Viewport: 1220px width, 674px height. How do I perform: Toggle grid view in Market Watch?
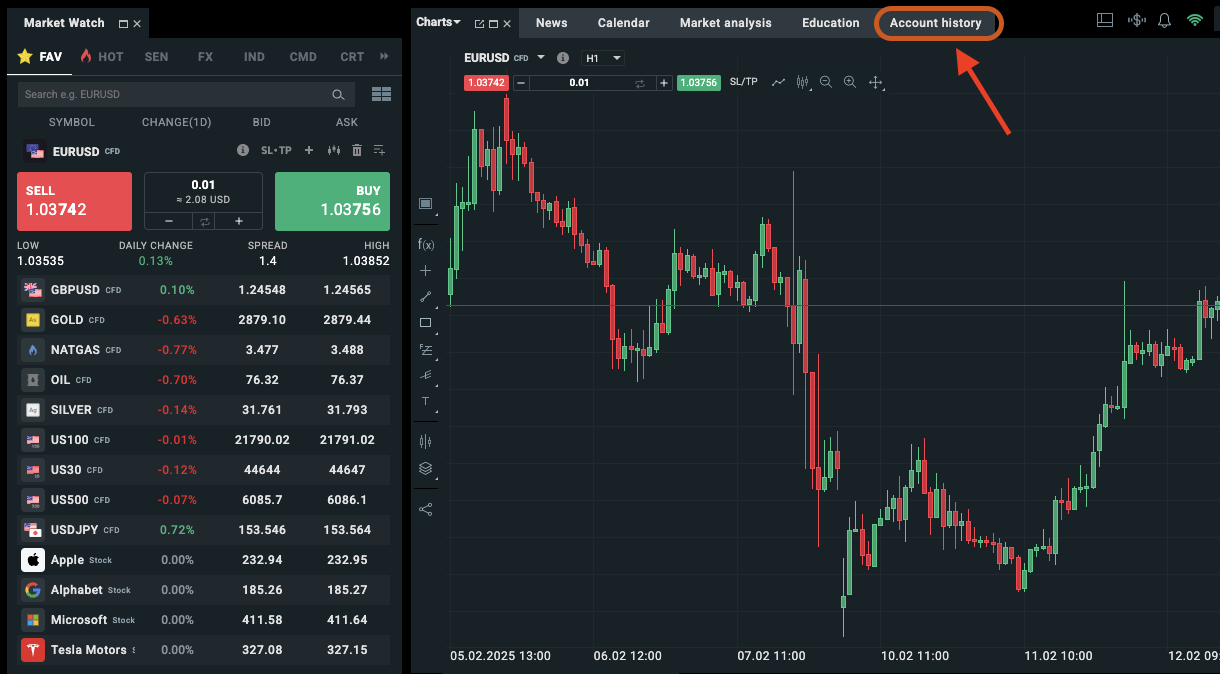[381, 94]
